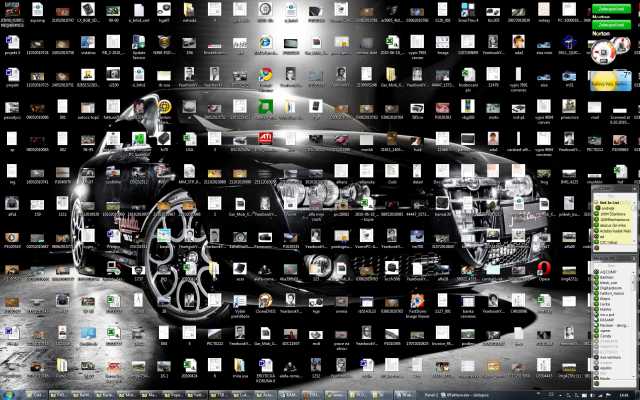Toggle the first green bullet in lower gray list

(x=595, y=272)
